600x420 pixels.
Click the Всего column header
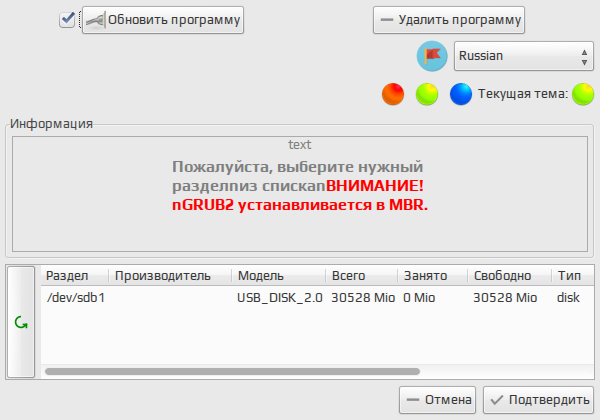coord(362,276)
